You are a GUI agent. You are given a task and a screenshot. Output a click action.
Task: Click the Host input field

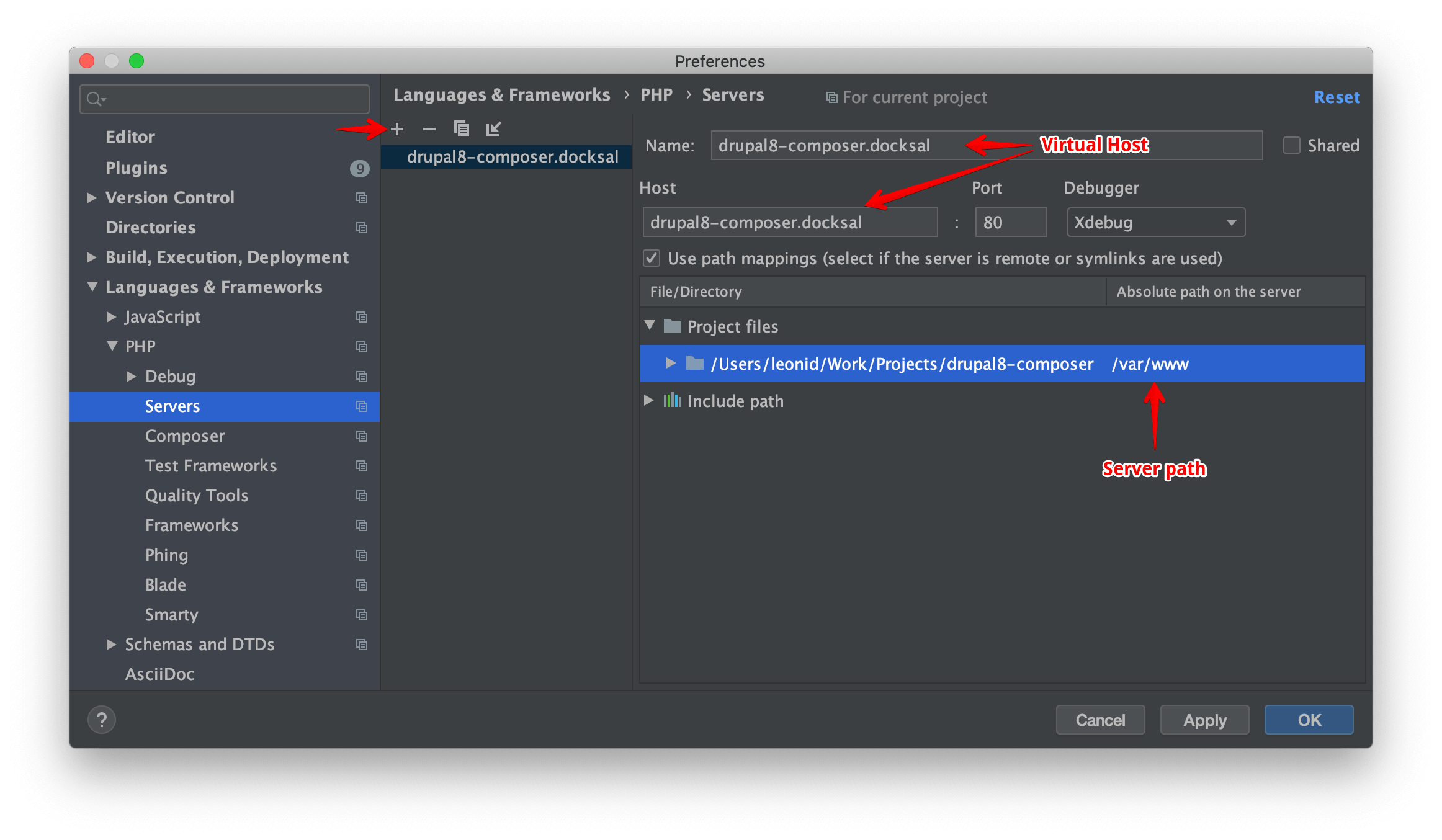(789, 222)
